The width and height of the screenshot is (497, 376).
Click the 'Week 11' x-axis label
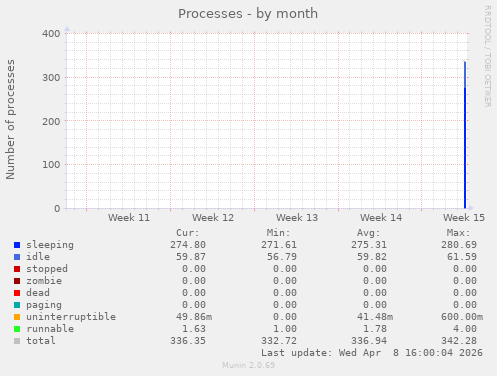point(129,218)
